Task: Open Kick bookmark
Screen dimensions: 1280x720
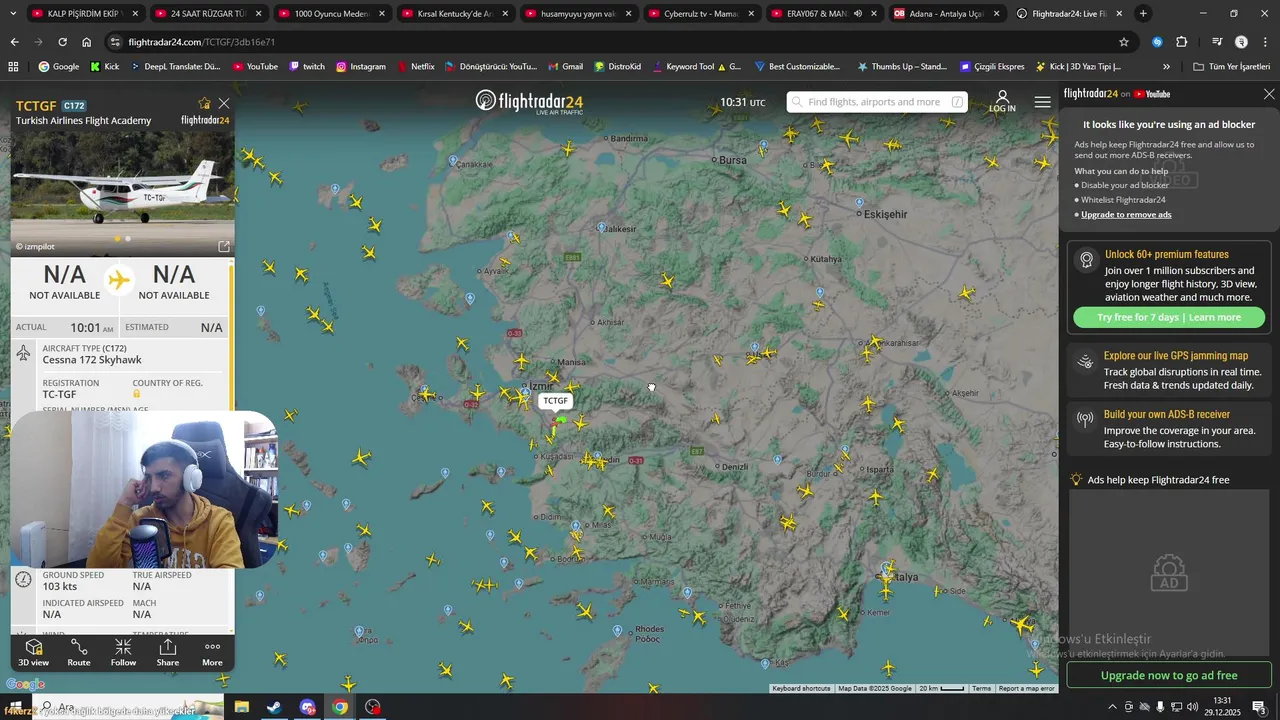Action: (104, 67)
